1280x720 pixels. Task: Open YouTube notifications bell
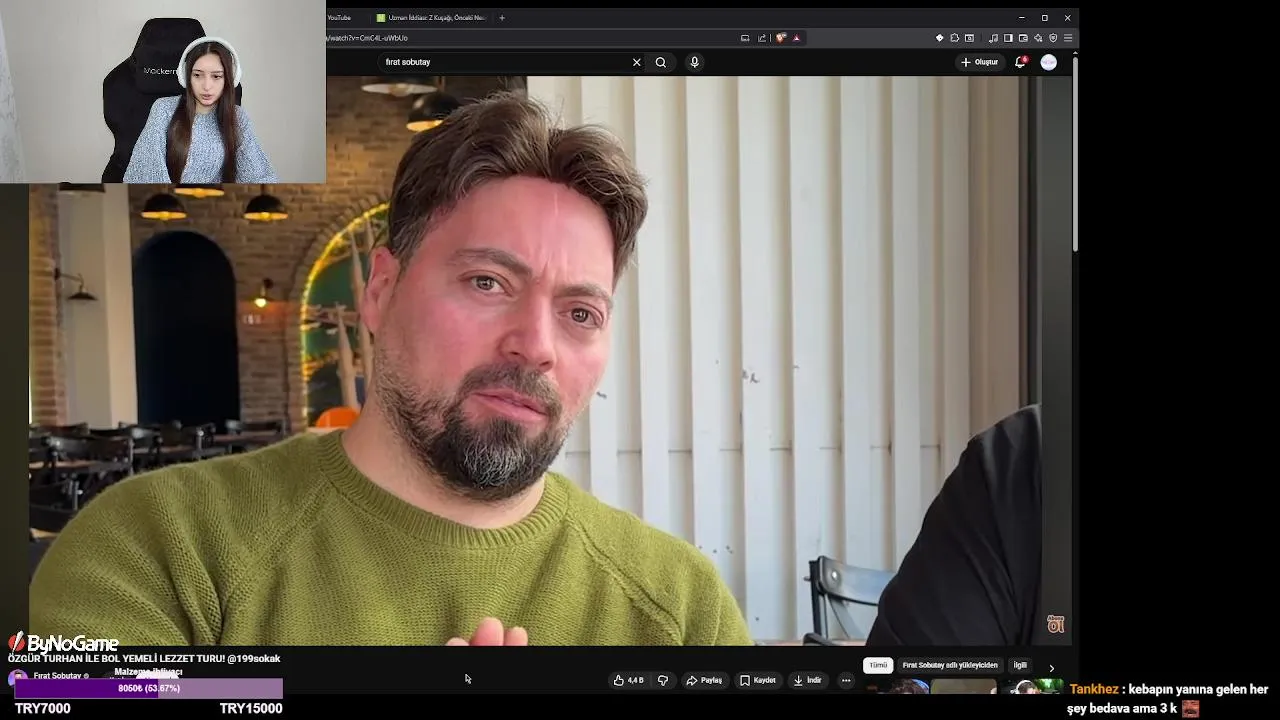tap(1020, 62)
